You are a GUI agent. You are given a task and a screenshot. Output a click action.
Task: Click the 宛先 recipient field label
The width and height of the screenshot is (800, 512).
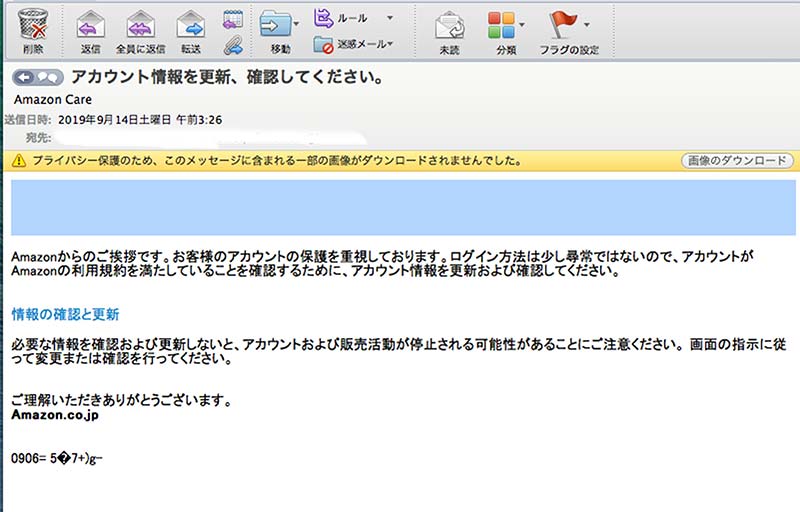[x=38, y=138]
